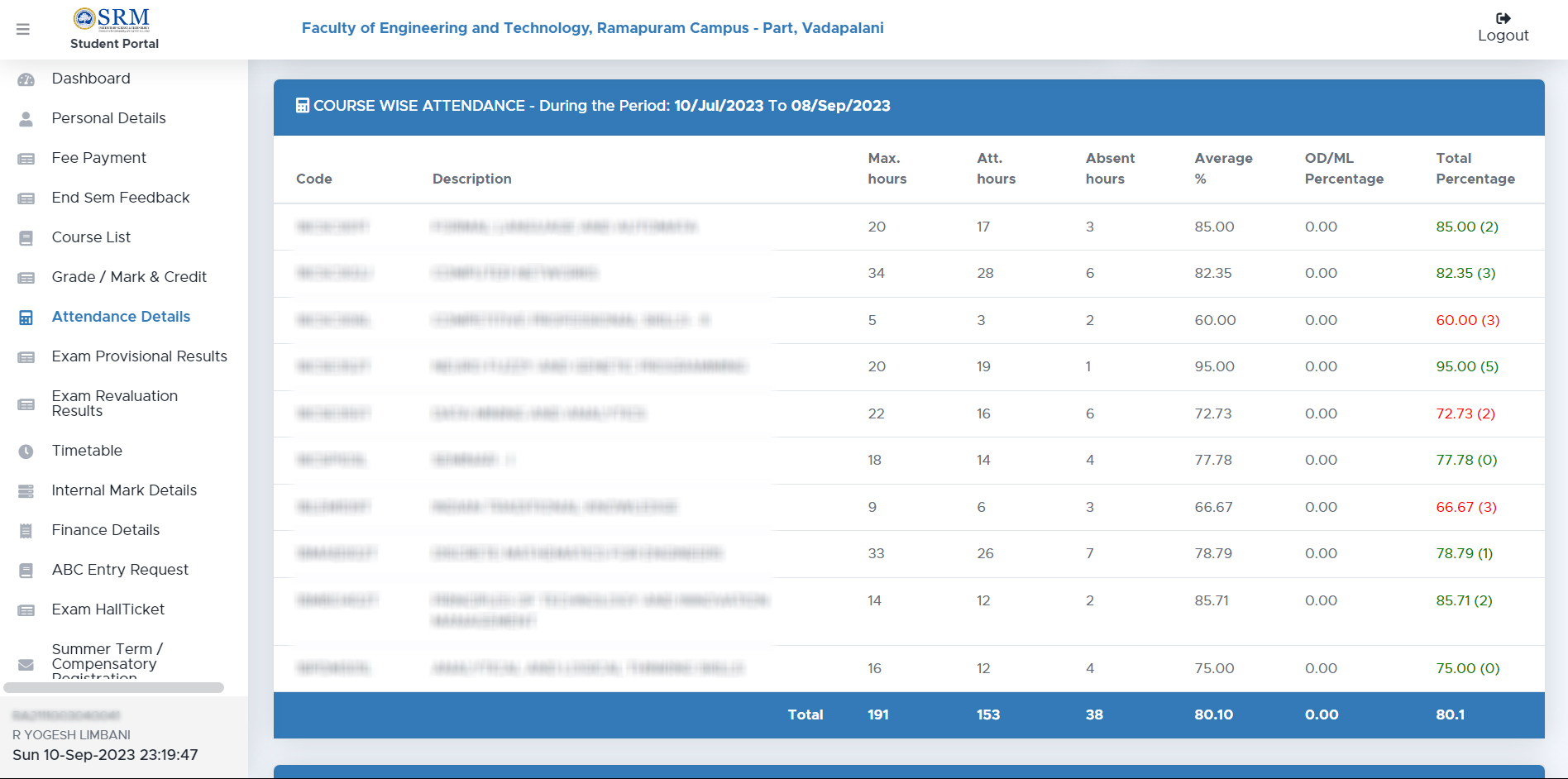
Task: Select the Logout exit icon
Action: point(1503,17)
